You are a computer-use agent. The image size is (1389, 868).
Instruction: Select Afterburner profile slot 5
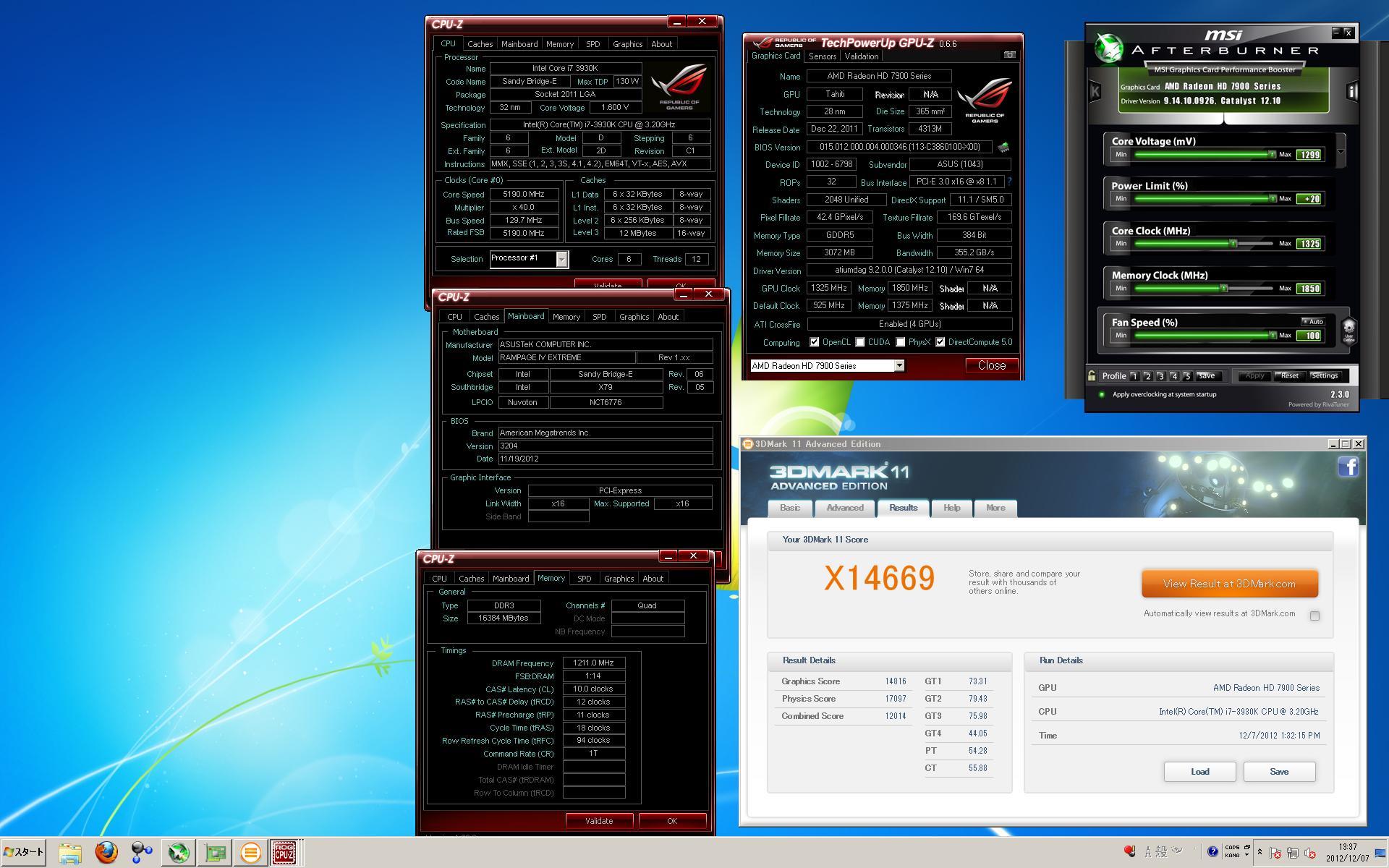coord(1186,376)
